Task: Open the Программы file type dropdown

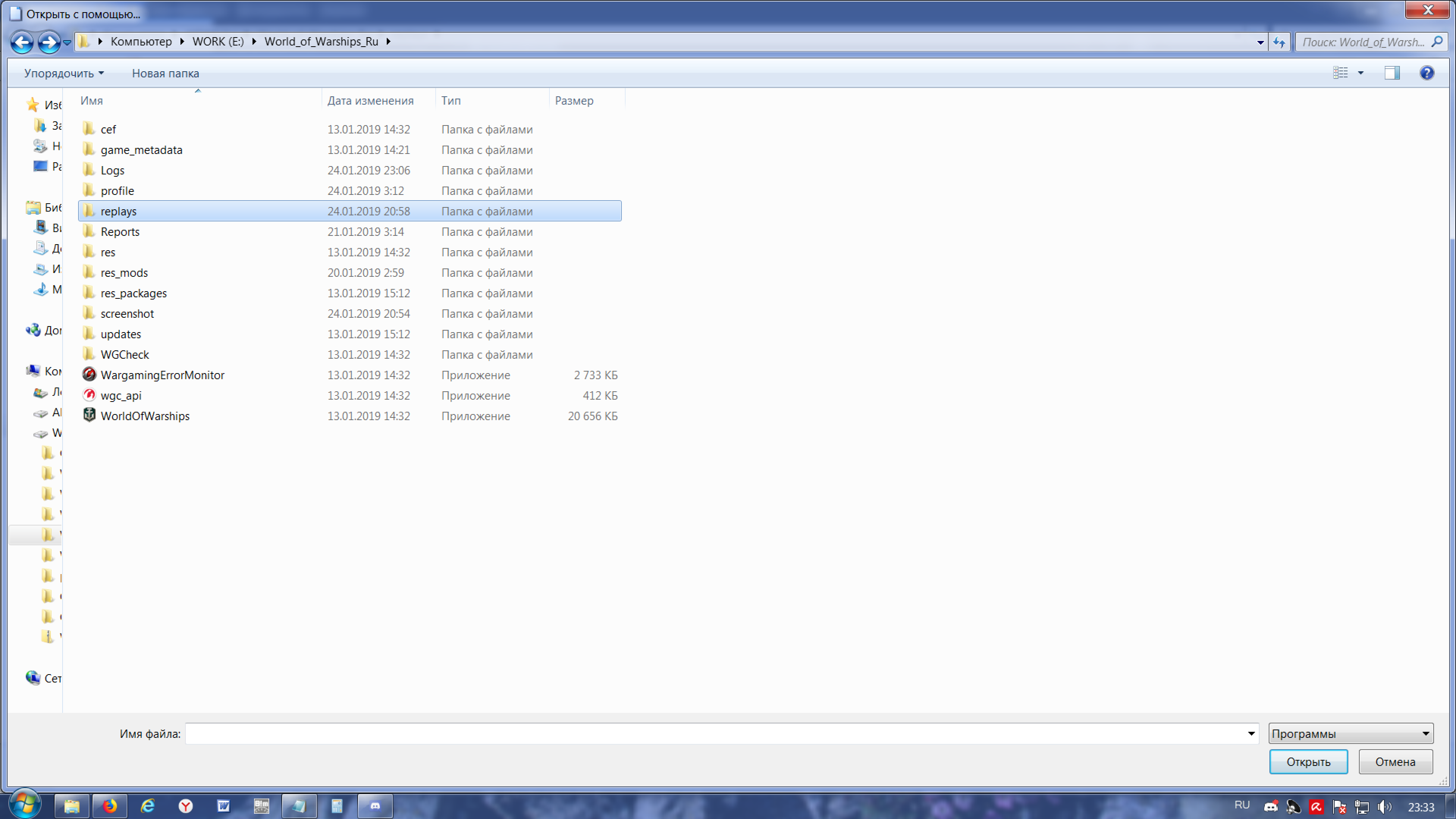Action: click(1350, 734)
